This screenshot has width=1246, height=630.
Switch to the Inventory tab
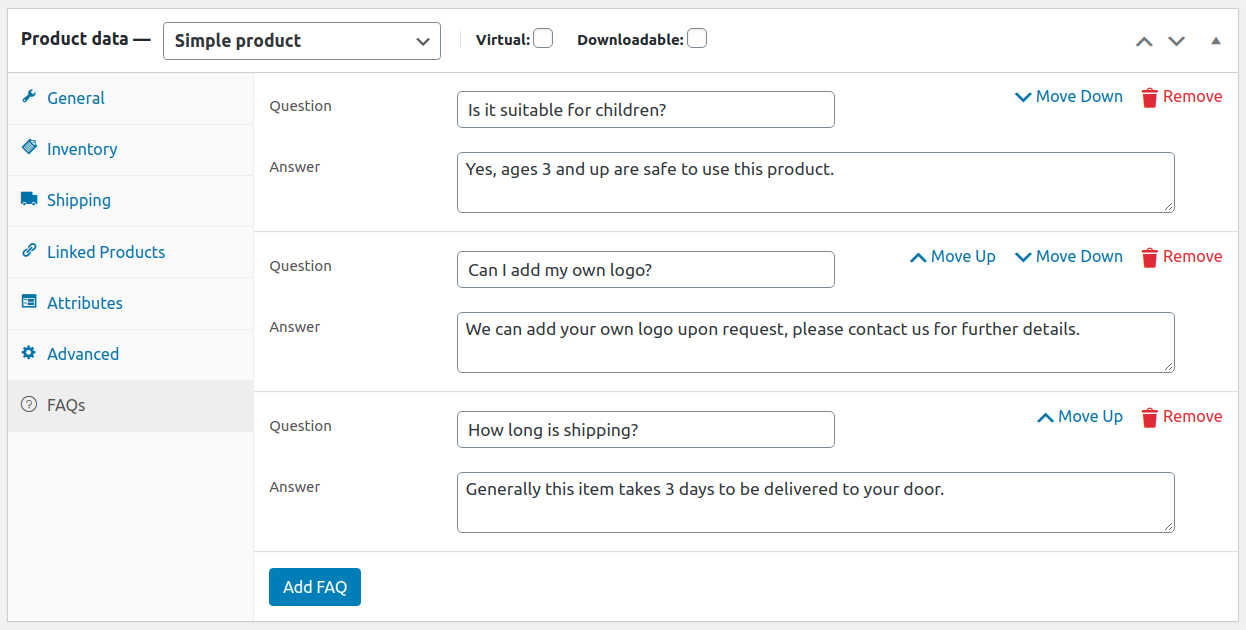82,149
